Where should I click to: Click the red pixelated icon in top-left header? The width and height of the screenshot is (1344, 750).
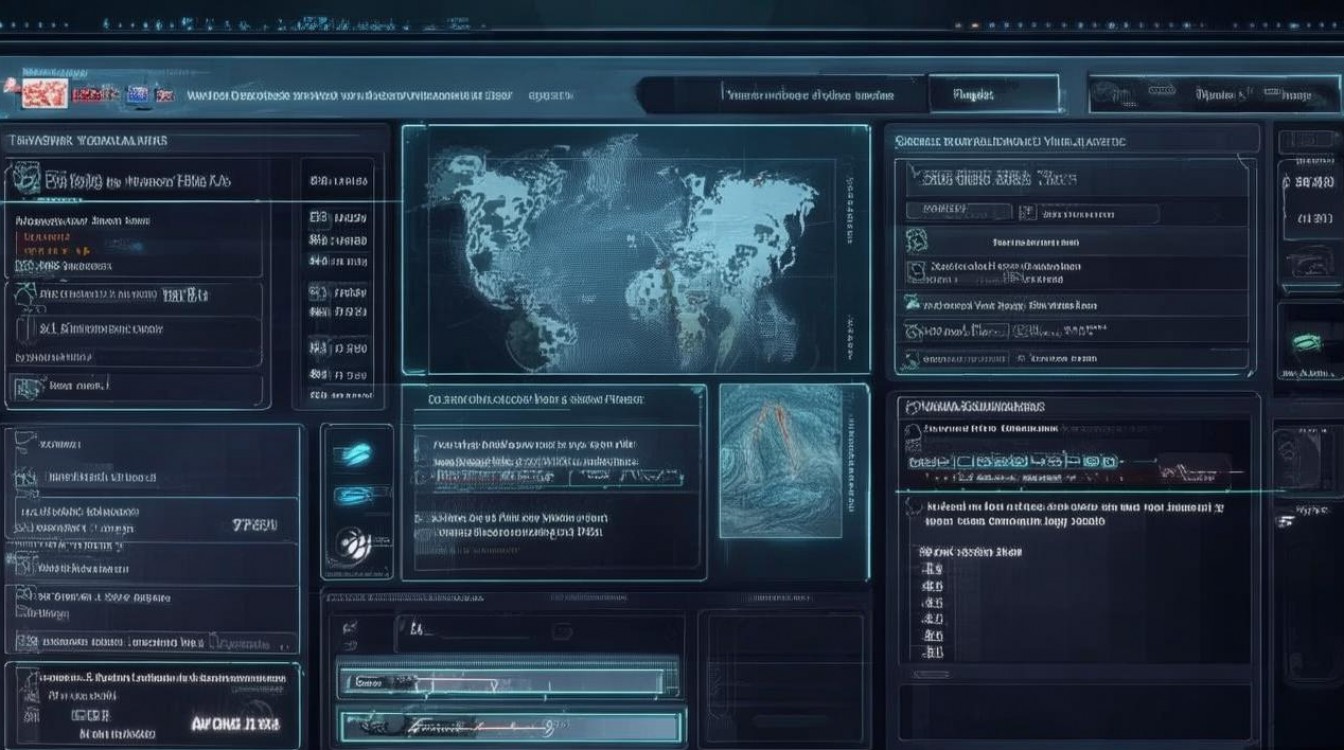43,94
